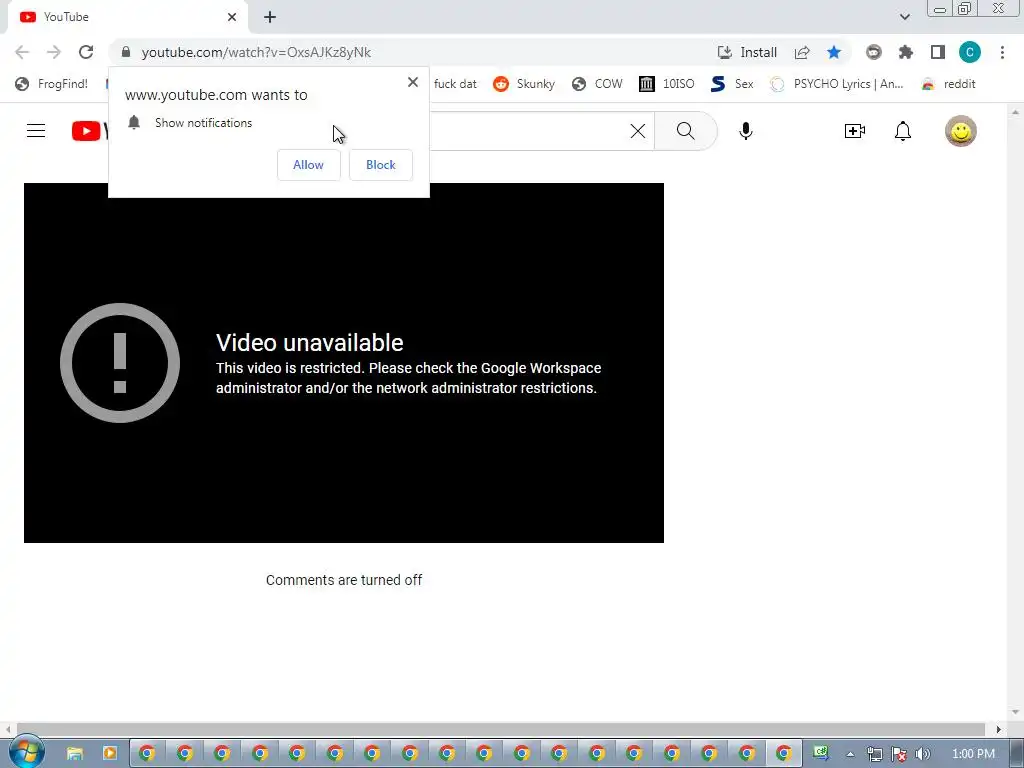
Task: Click the Allow notifications button
Action: tap(308, 165)
